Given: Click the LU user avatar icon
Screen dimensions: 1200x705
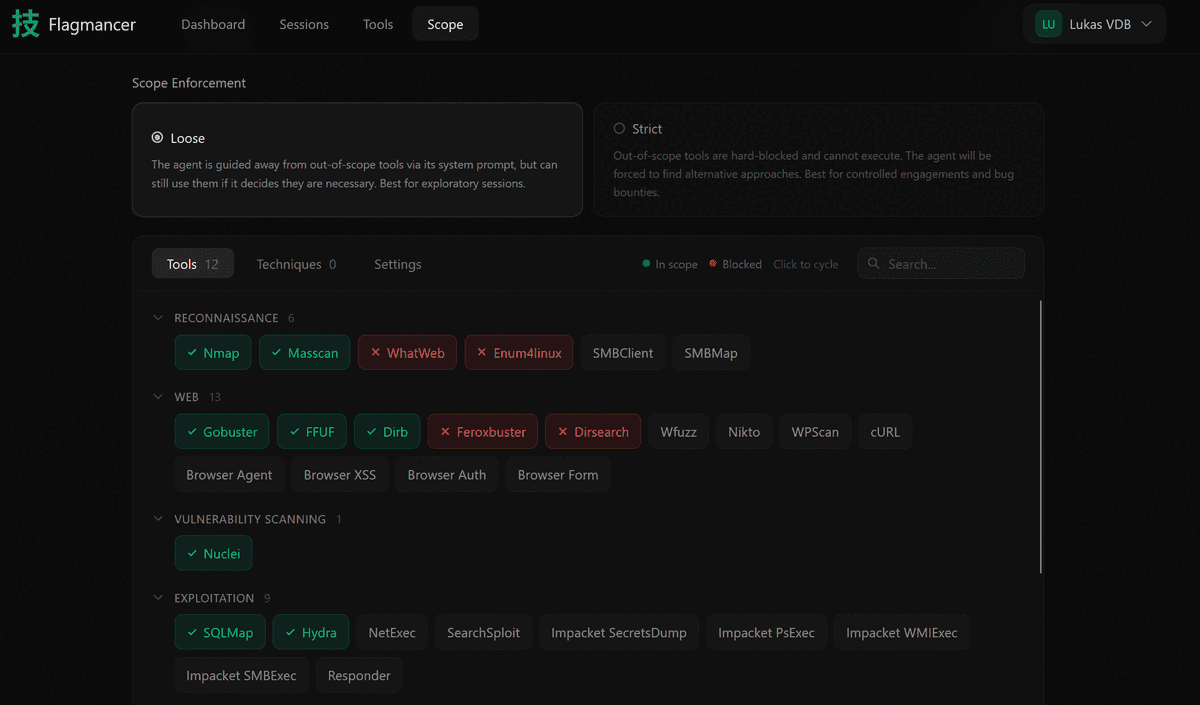Looking at the screenshot, I should [1048, 24].
